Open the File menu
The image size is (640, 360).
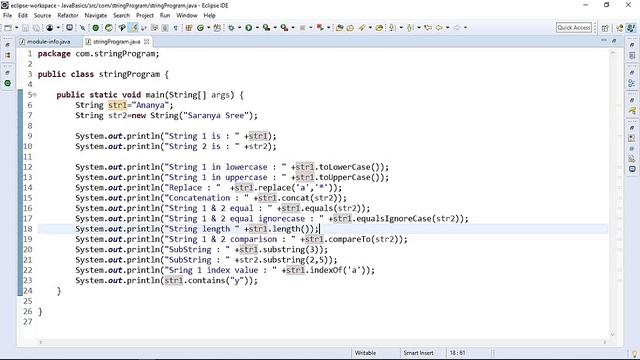(x=7, y=16)
